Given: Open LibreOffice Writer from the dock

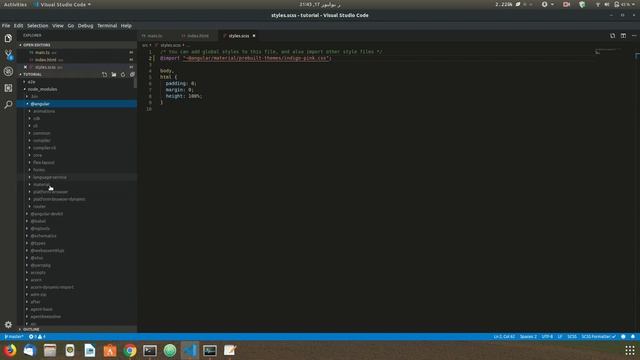Looking at the screenshot, I should coord(90,351).
